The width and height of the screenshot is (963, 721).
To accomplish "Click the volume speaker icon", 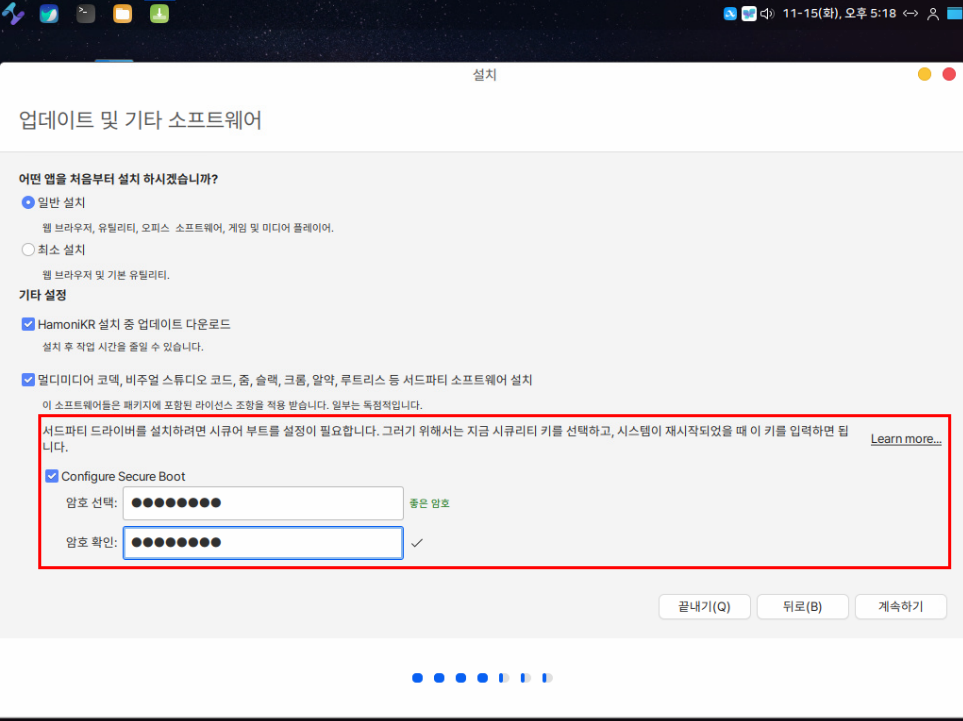I will coord(767,14).
